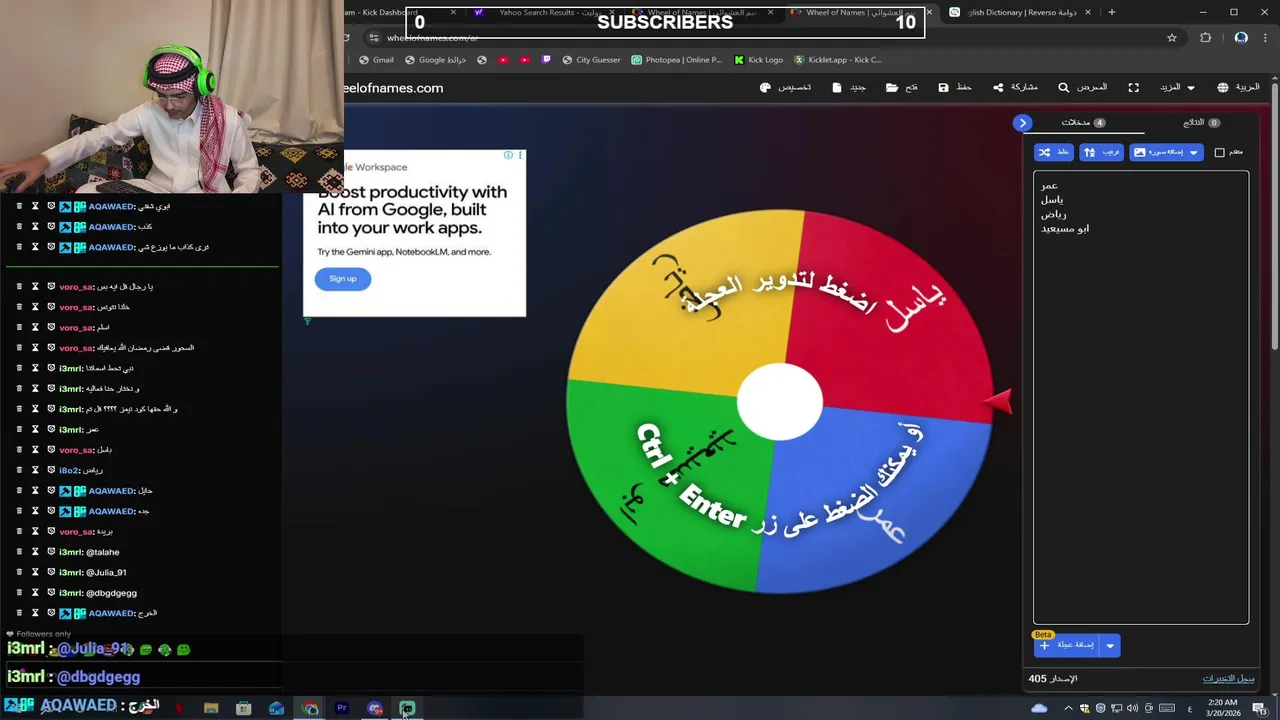This screenshot has height=720, width=1280.
Task: Click the add wheel button
Action: [x=1067, y=645]
